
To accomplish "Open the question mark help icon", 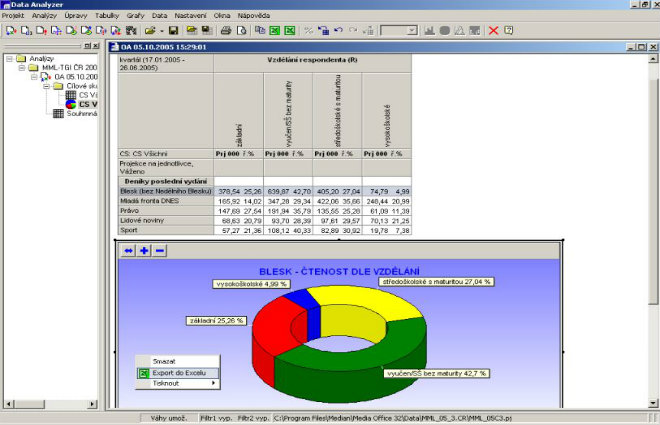I will click(508, 30).
